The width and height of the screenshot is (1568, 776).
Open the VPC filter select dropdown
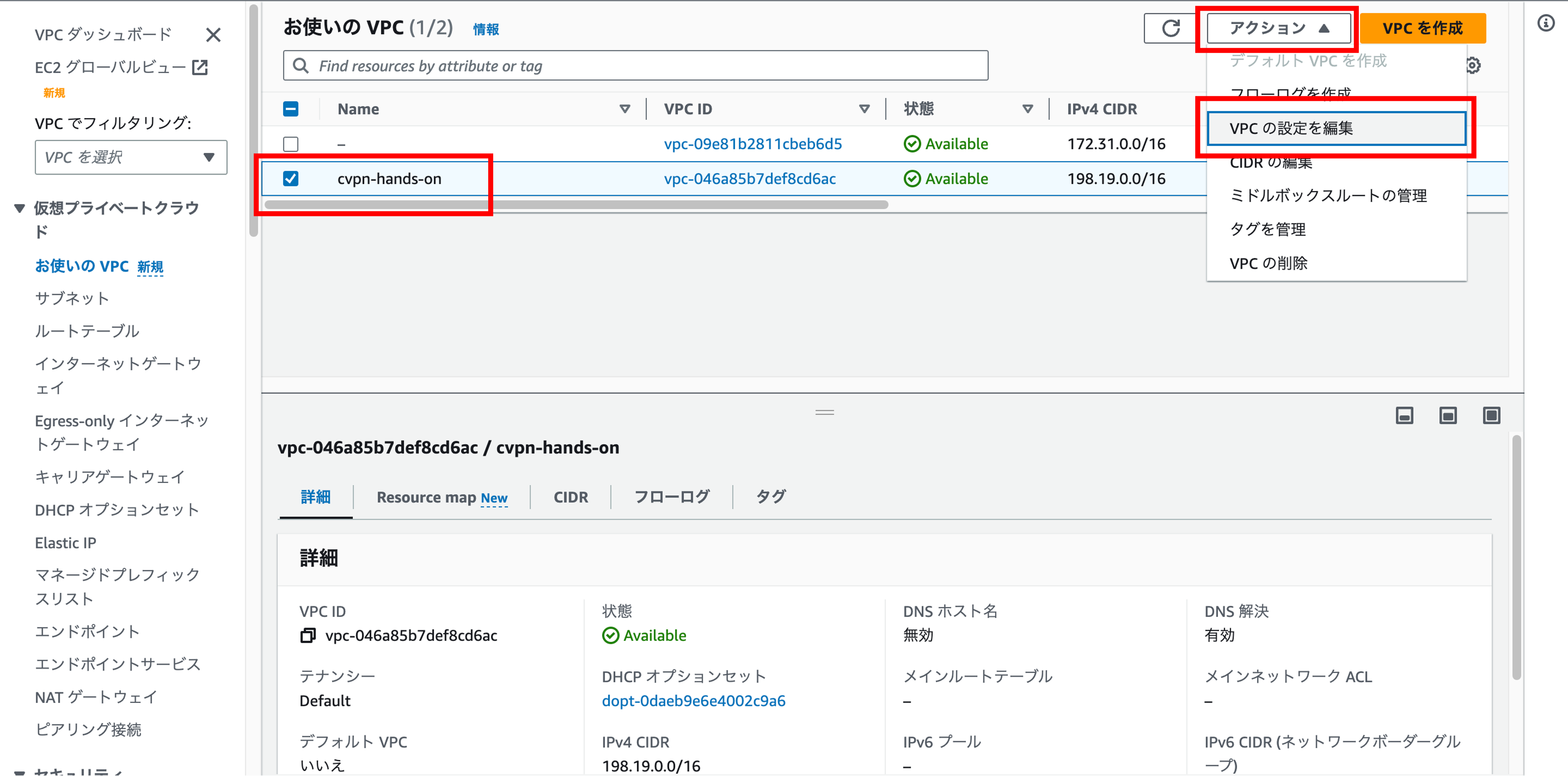[x=131, y=158]
